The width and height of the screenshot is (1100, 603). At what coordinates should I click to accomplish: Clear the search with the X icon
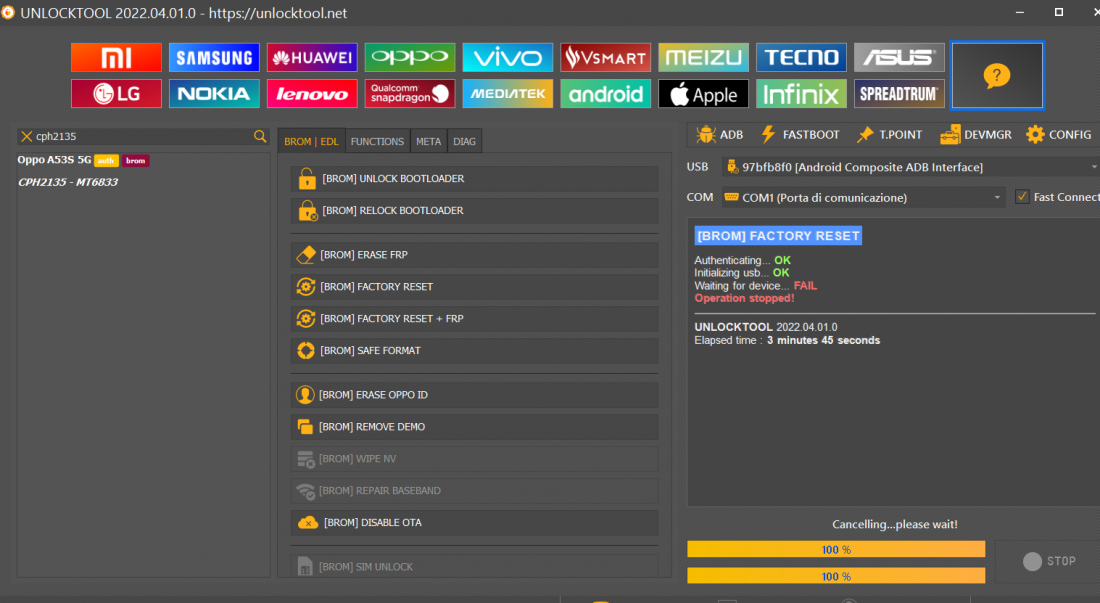click(x=27, y=136)
